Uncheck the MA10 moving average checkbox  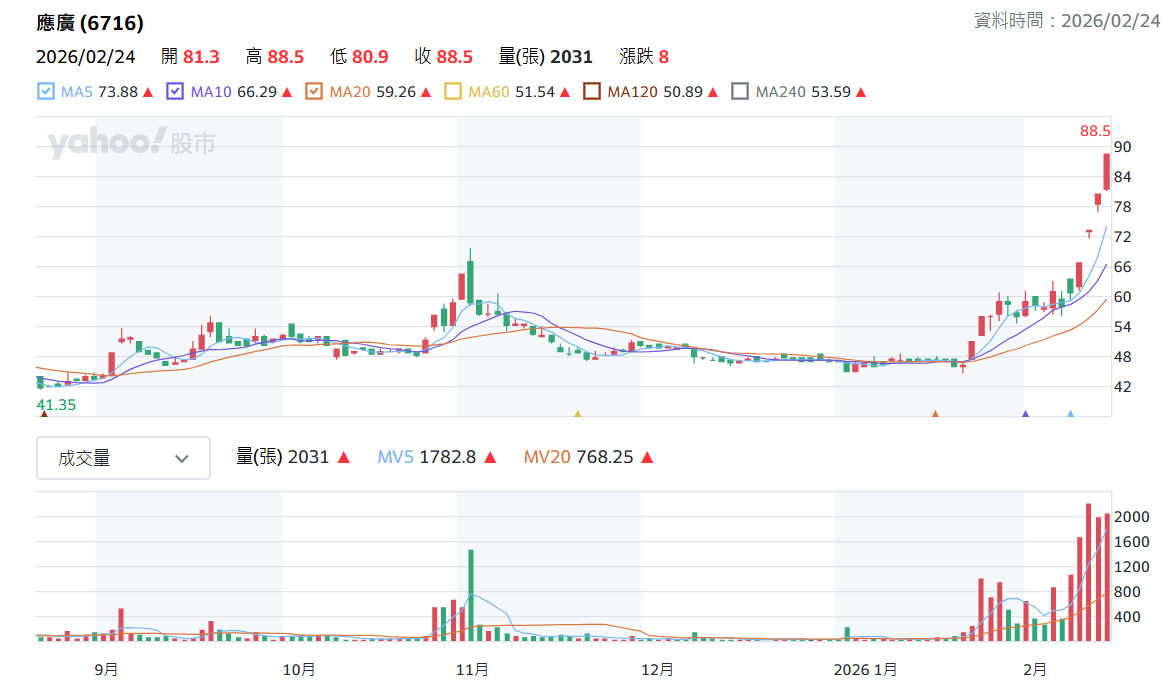(x=175, y=92)
